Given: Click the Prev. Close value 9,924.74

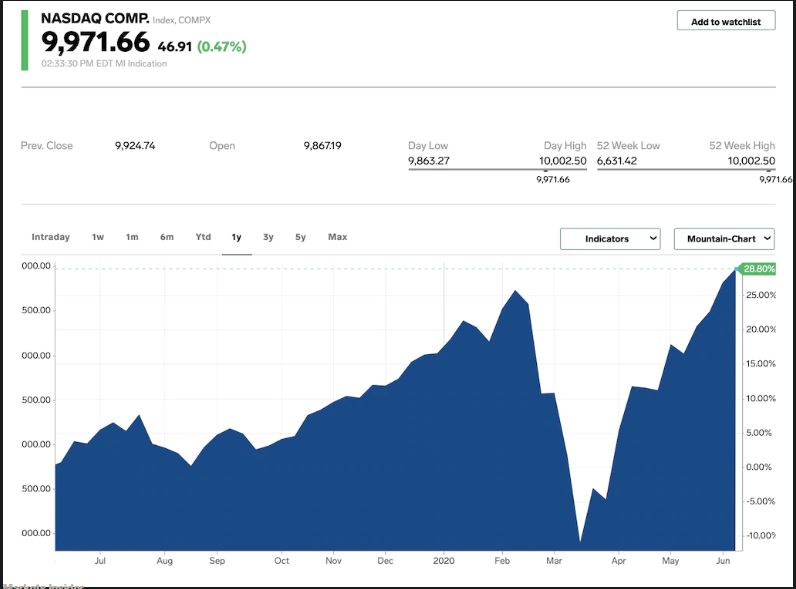Looking at the screenshot, I should tap(135, 146).
